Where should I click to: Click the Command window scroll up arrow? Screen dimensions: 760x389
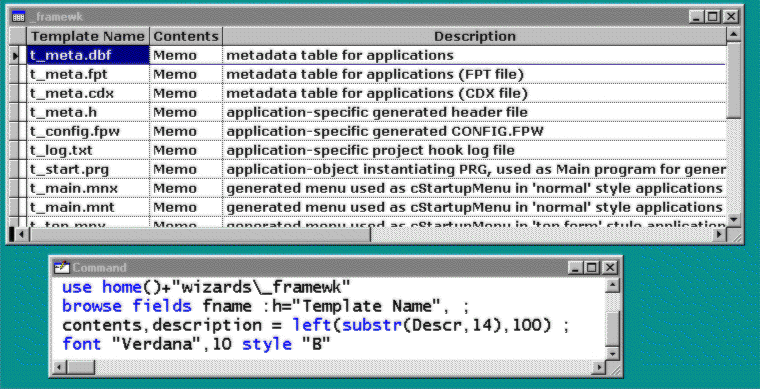(613, 286)
